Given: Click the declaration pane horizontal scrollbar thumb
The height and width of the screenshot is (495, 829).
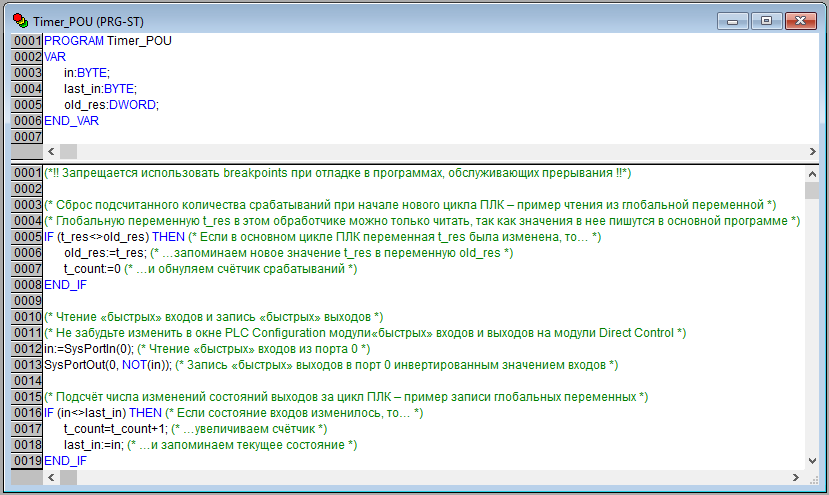Looking at the screenshot, I should pos(68,151).
